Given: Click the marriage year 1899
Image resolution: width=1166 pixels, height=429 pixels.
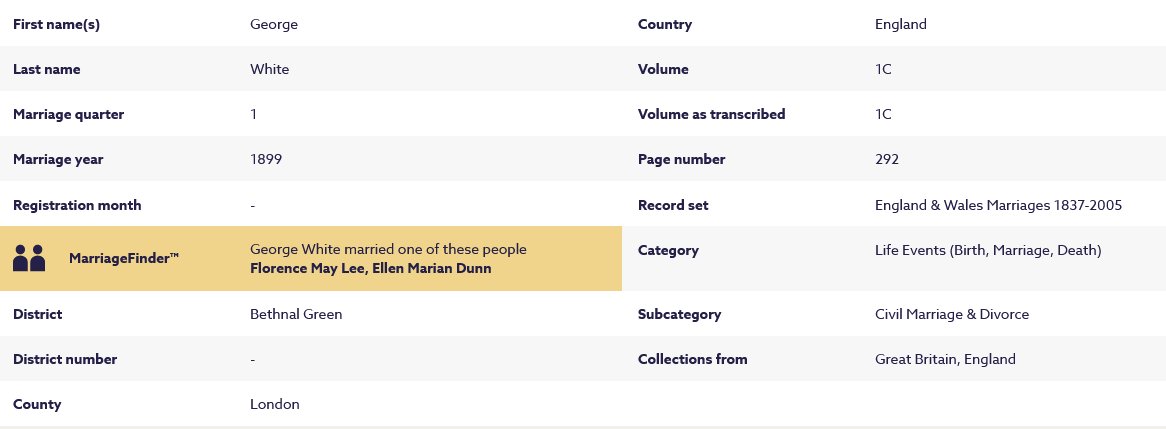Looking at the screenshot, I should (266, 159).
